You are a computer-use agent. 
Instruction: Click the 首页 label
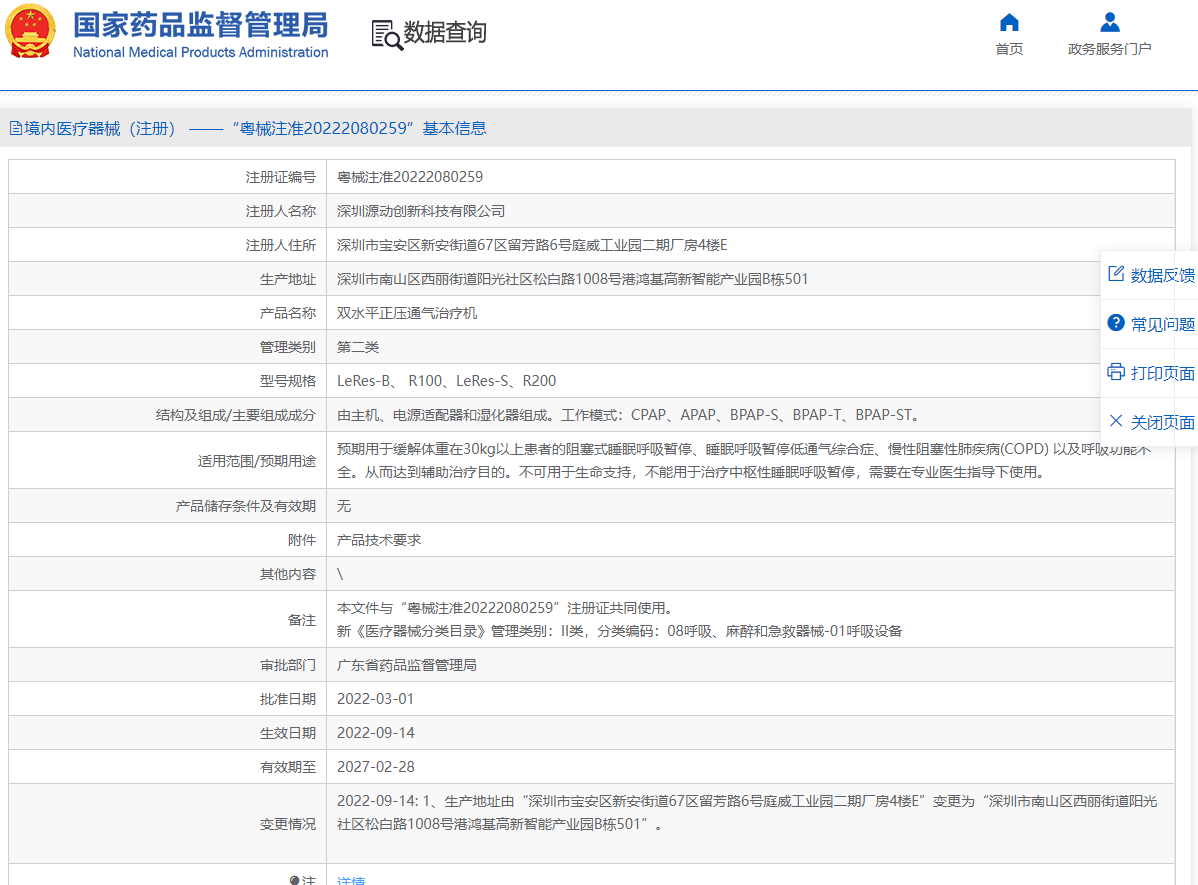1009,49
